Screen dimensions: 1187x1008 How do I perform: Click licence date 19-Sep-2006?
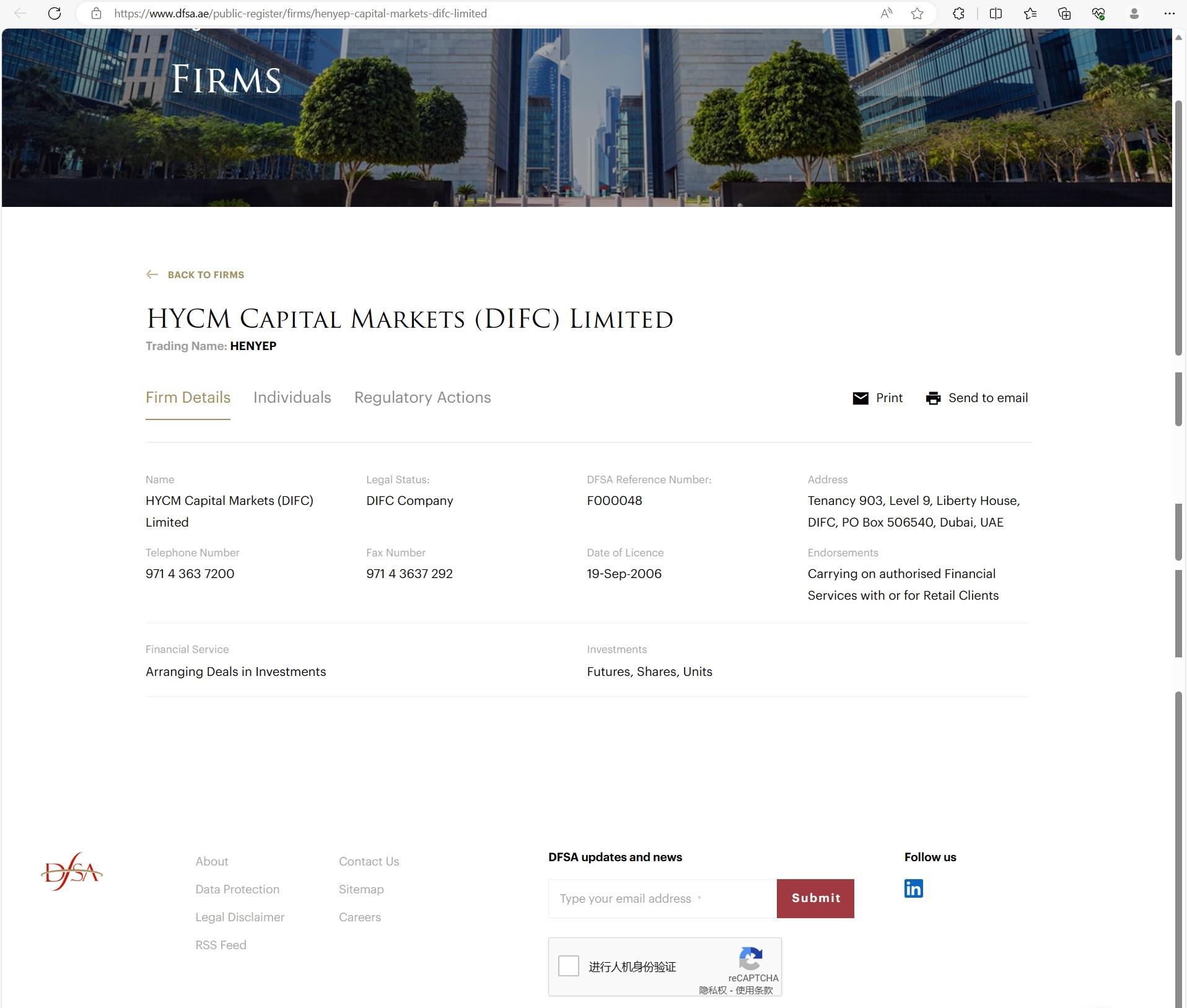pyautogui.click(x=624, y=574)
